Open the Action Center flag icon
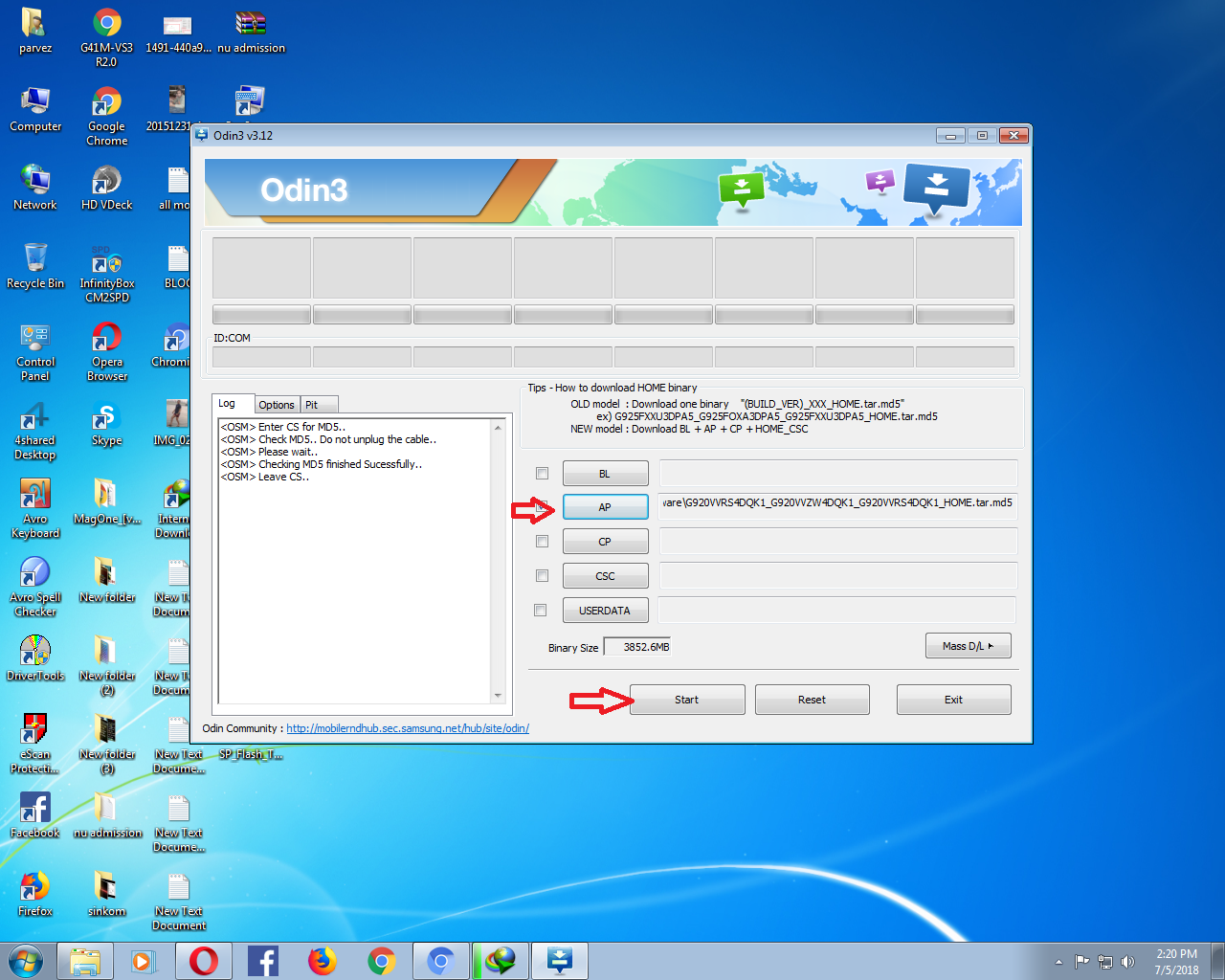The height and width of the screenshot is (980, 1225). pos(1082,962)
